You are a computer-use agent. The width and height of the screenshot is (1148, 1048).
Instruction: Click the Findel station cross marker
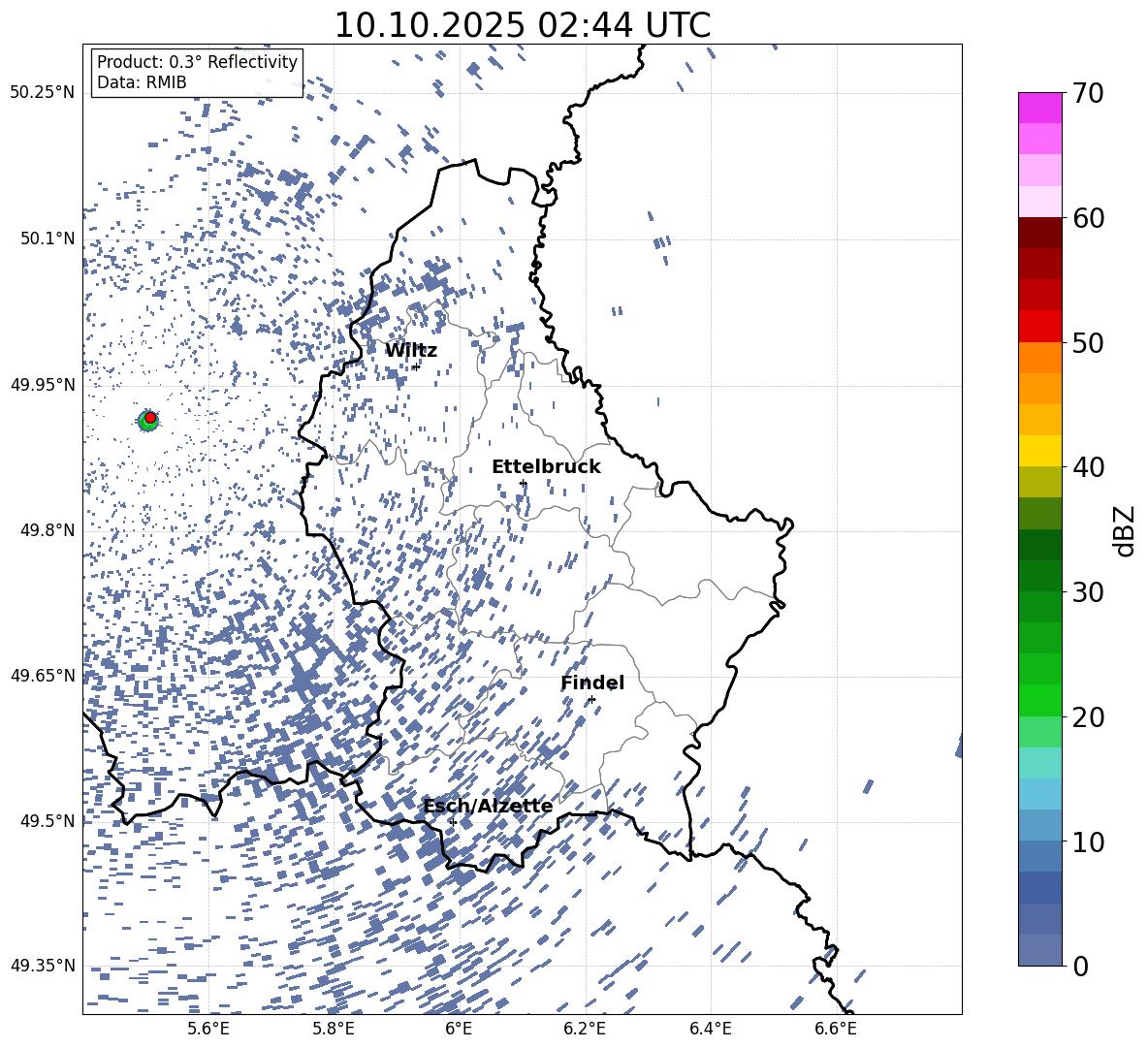(x=591, y=699)
